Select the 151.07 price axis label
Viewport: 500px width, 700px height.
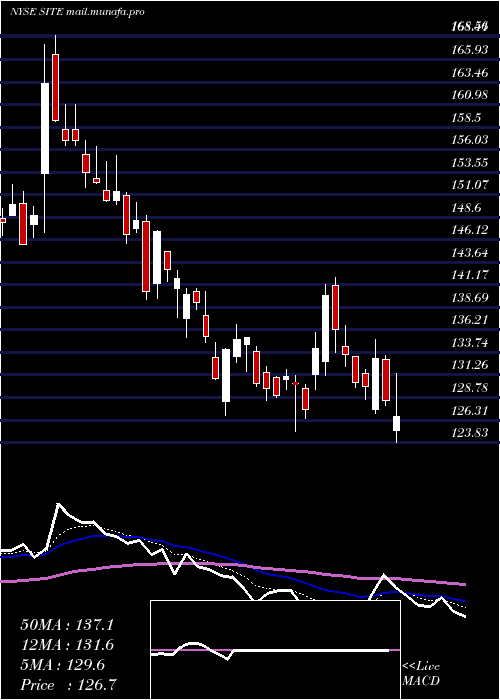click(x=469, y=185)
